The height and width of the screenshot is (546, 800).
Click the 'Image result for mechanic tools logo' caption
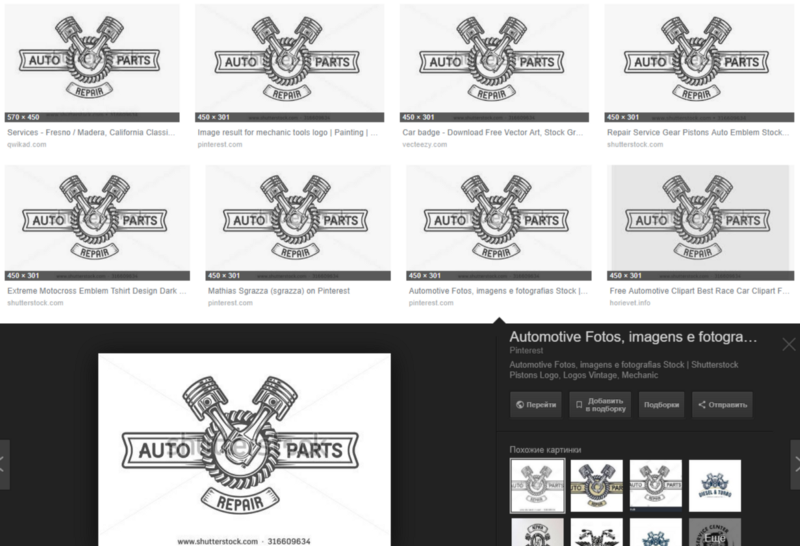pyautogui.click(x=287, y=131)
